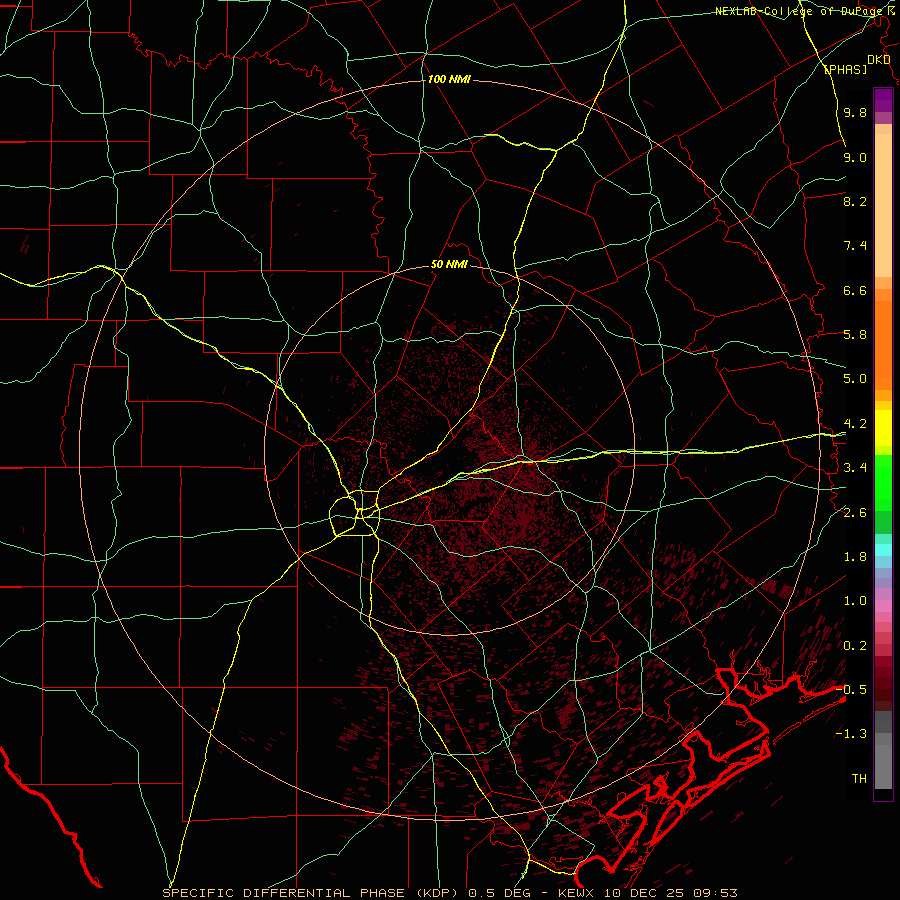Click the 2.6 value on color scale

pos(855,513)
